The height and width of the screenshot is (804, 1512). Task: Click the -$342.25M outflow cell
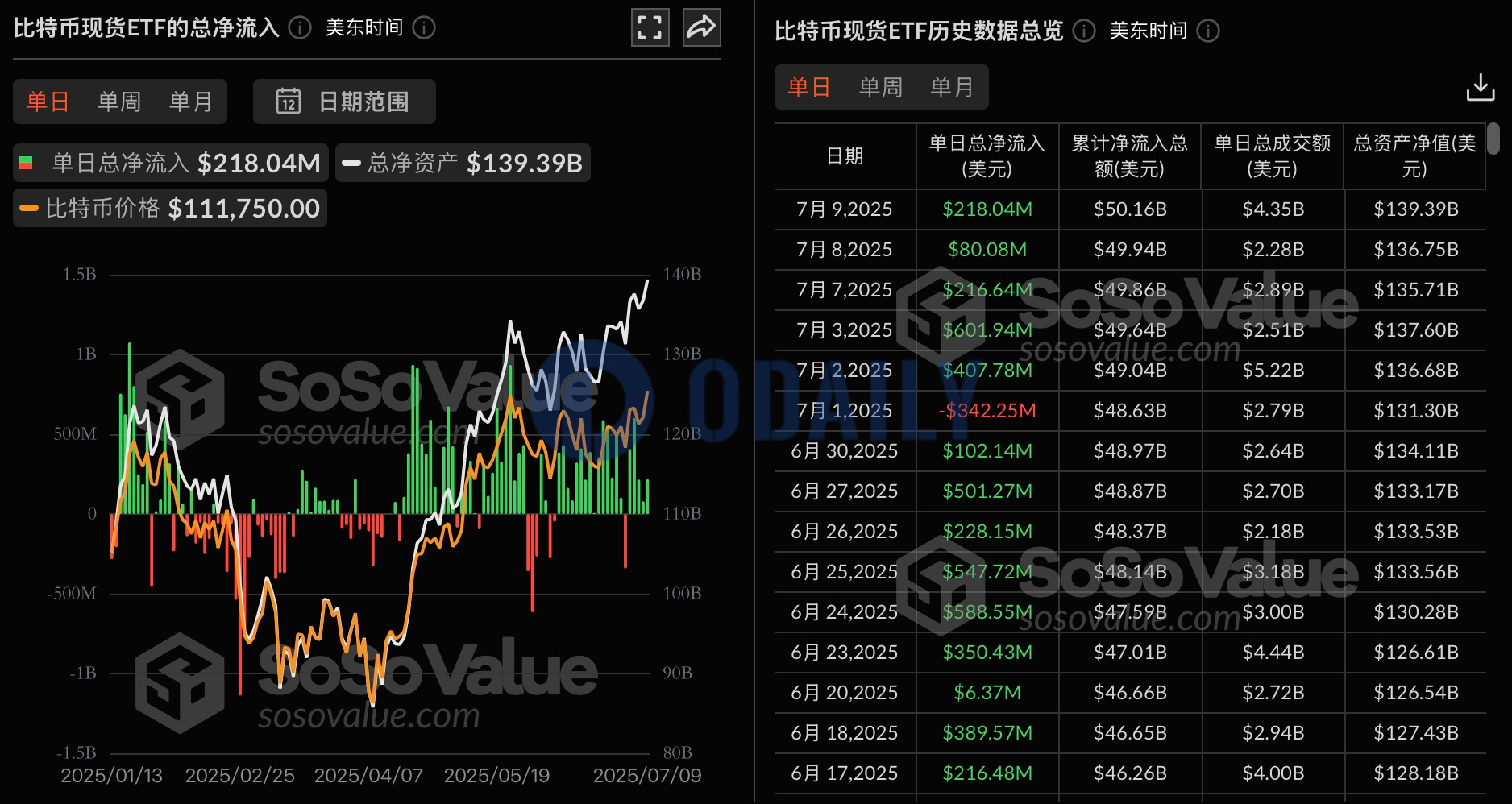point(987,411)
